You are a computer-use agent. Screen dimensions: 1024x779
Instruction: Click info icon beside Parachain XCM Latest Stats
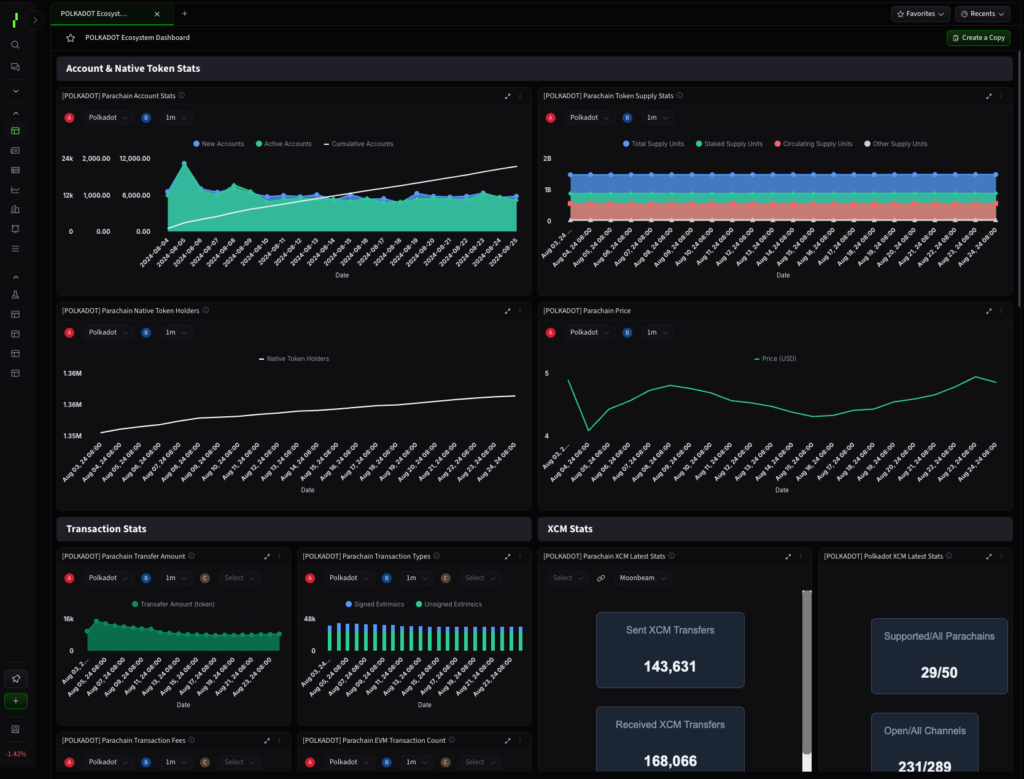point(671,556)
